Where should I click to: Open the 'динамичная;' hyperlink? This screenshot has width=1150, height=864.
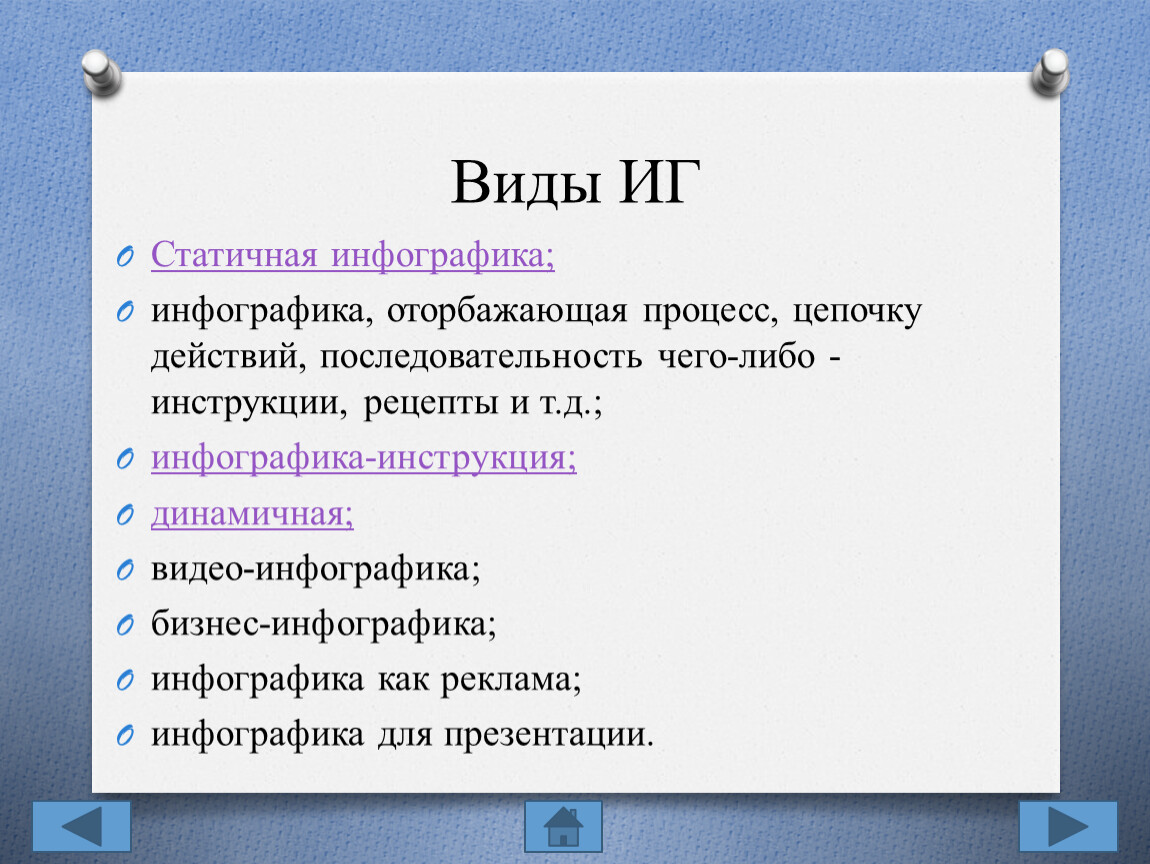[252, 513]
